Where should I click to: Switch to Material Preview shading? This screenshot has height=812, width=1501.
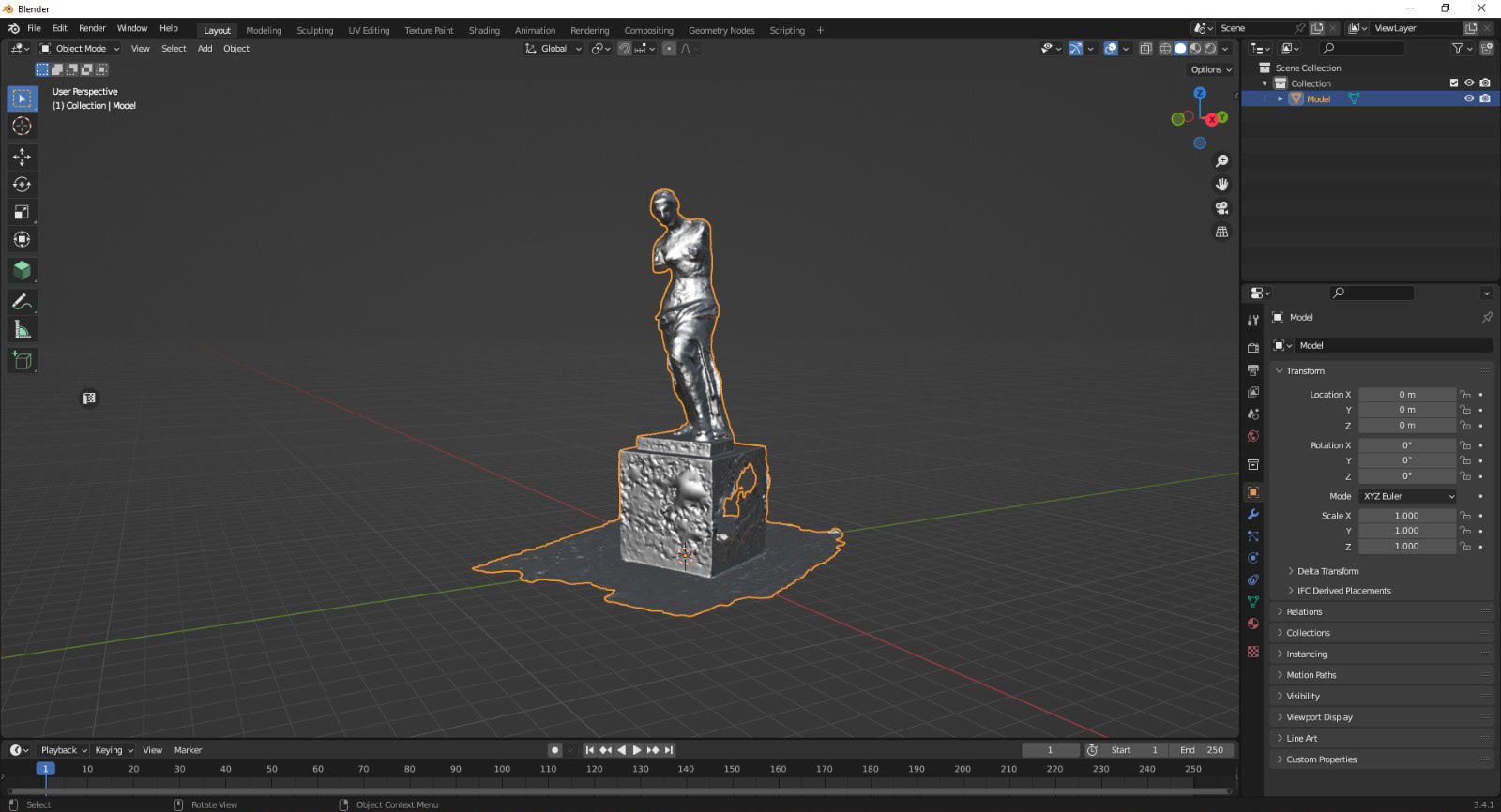click(x=1195, y=49)
